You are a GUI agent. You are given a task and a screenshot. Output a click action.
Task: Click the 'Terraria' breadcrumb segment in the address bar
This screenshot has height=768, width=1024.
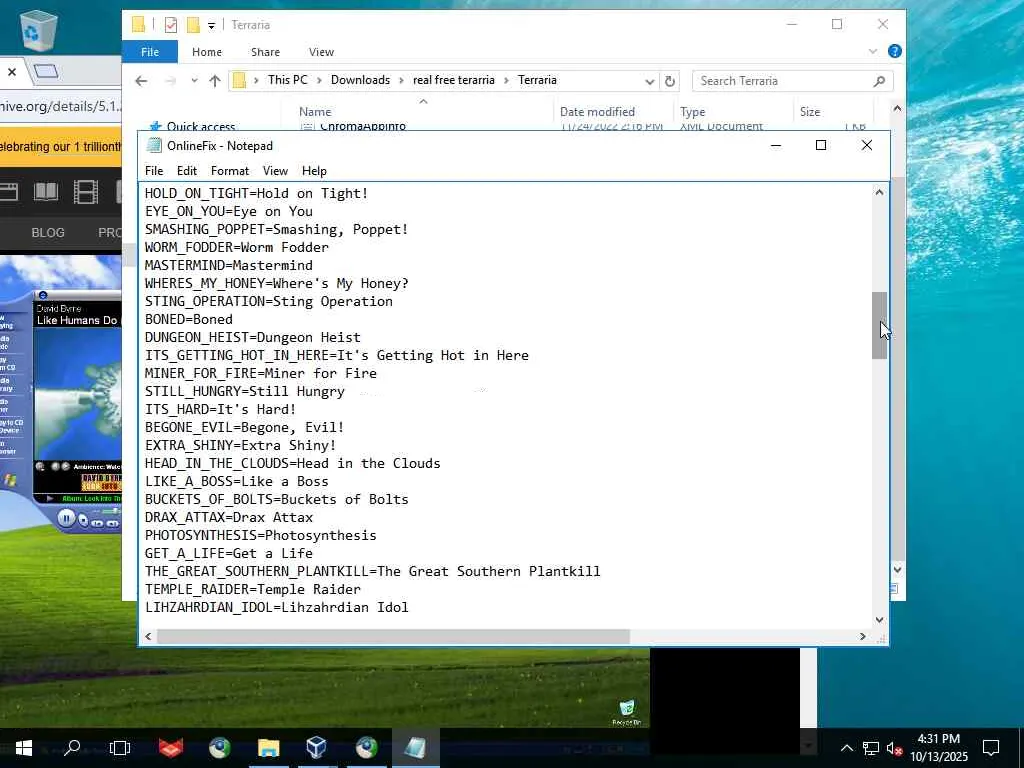tap(537, 80)
